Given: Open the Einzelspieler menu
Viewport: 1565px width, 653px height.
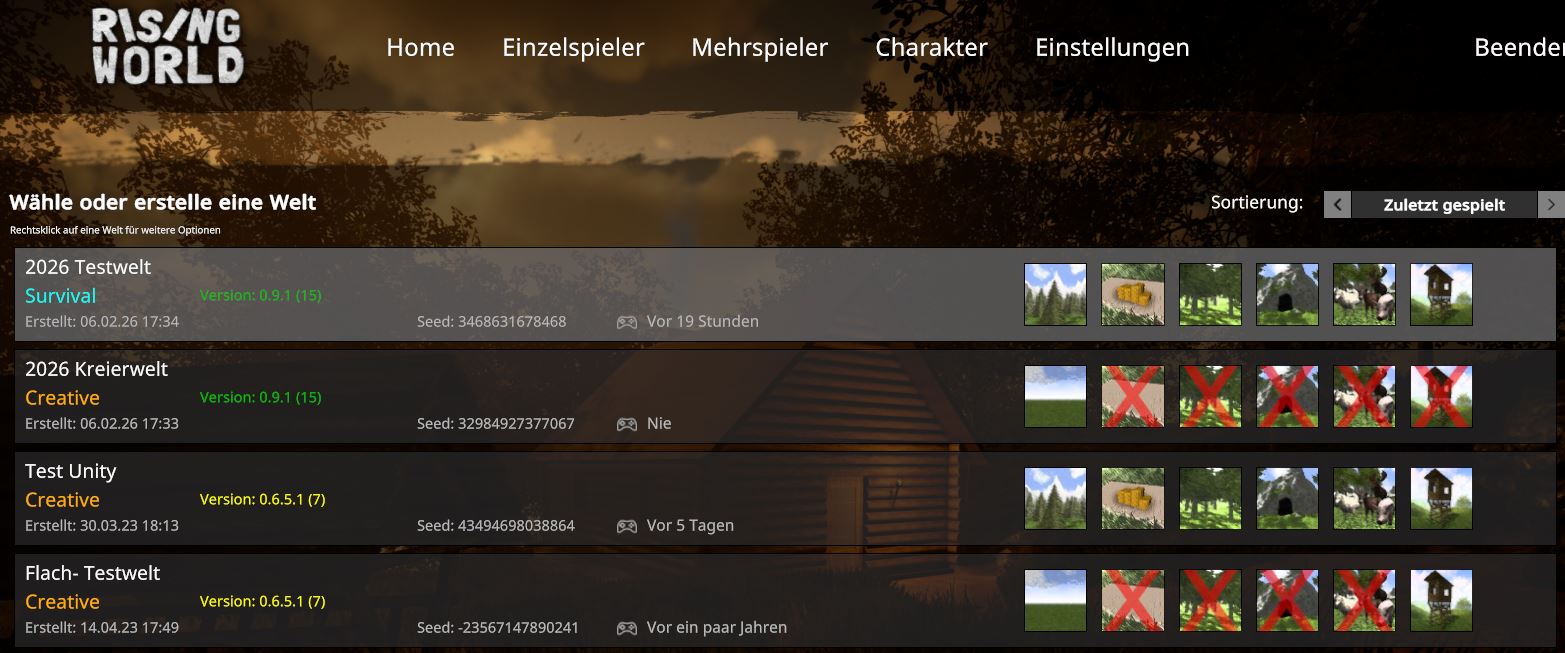Looking at the screenshot, I should pyautogui.click(x=573, y=47).
